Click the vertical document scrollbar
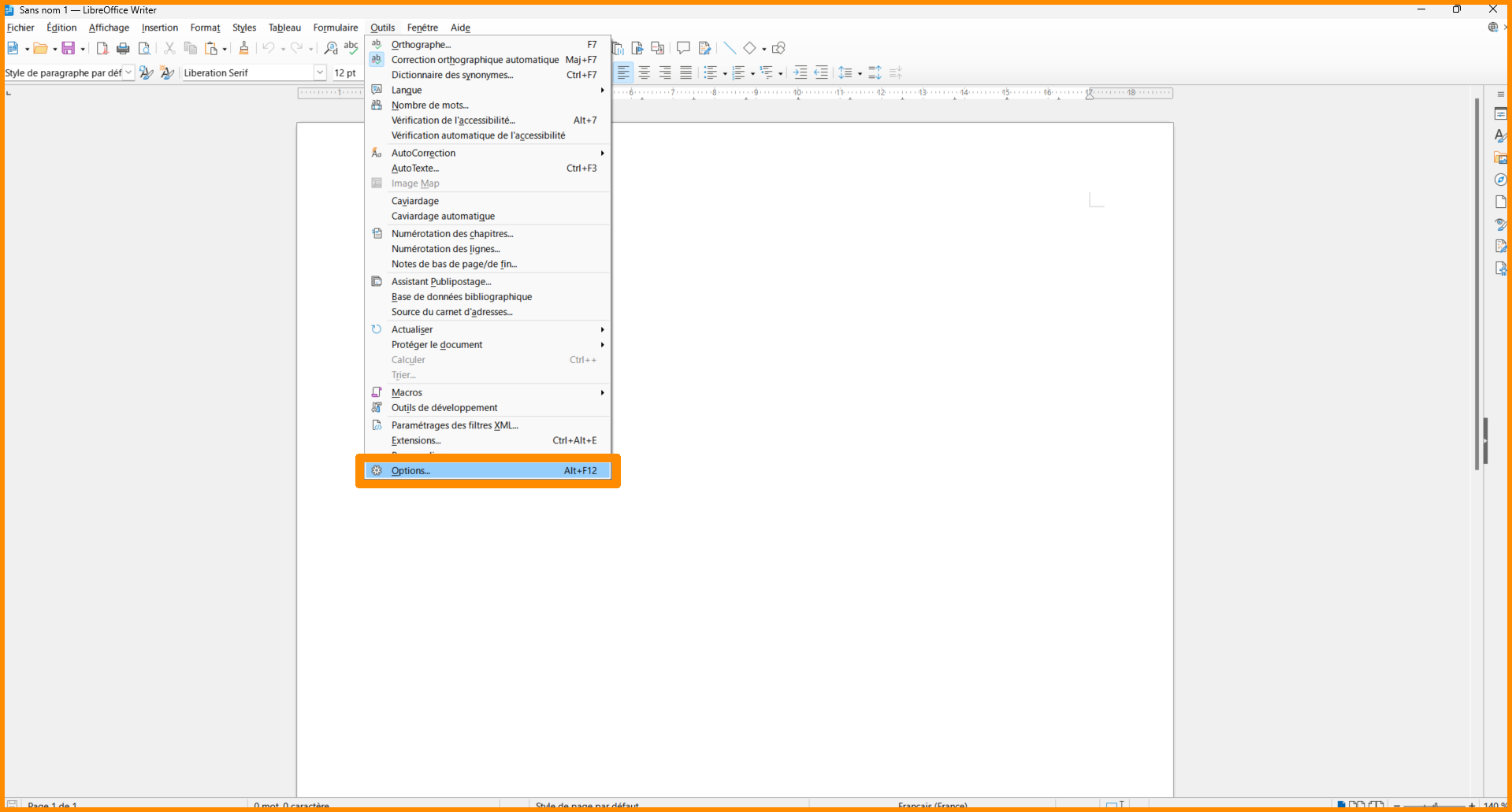 pyautogui.click(x=1477, y=284)
